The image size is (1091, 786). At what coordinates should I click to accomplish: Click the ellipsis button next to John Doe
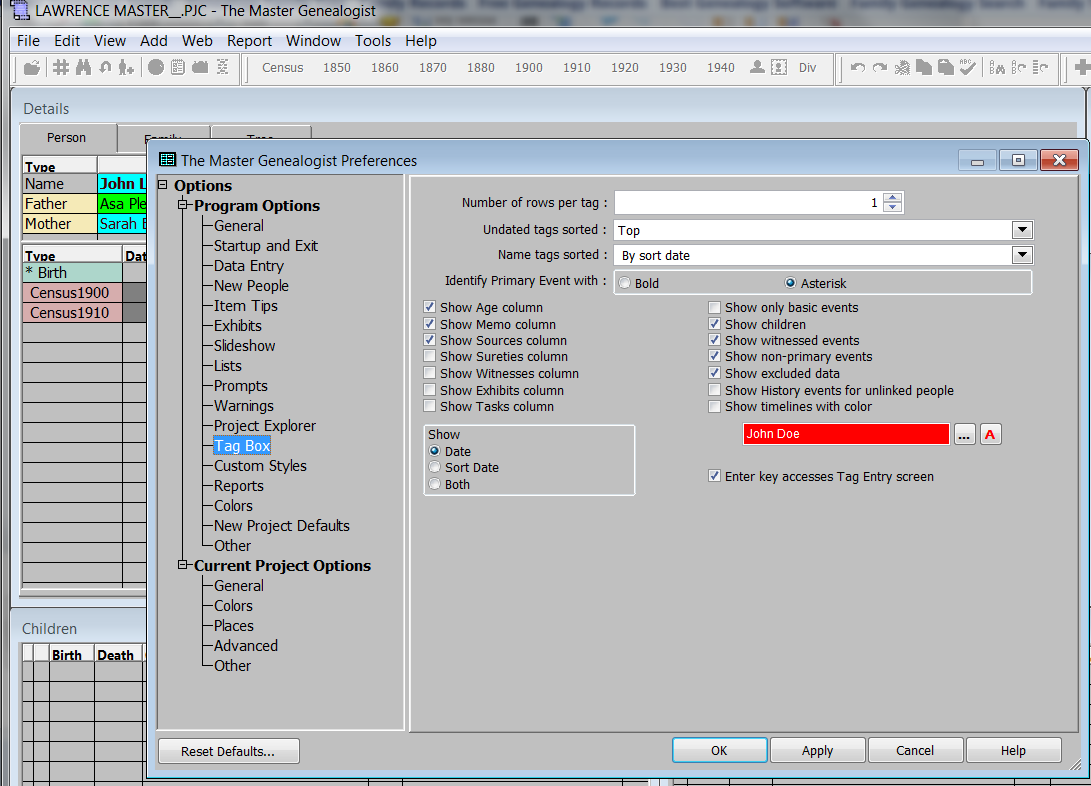[x=964, y=435]
